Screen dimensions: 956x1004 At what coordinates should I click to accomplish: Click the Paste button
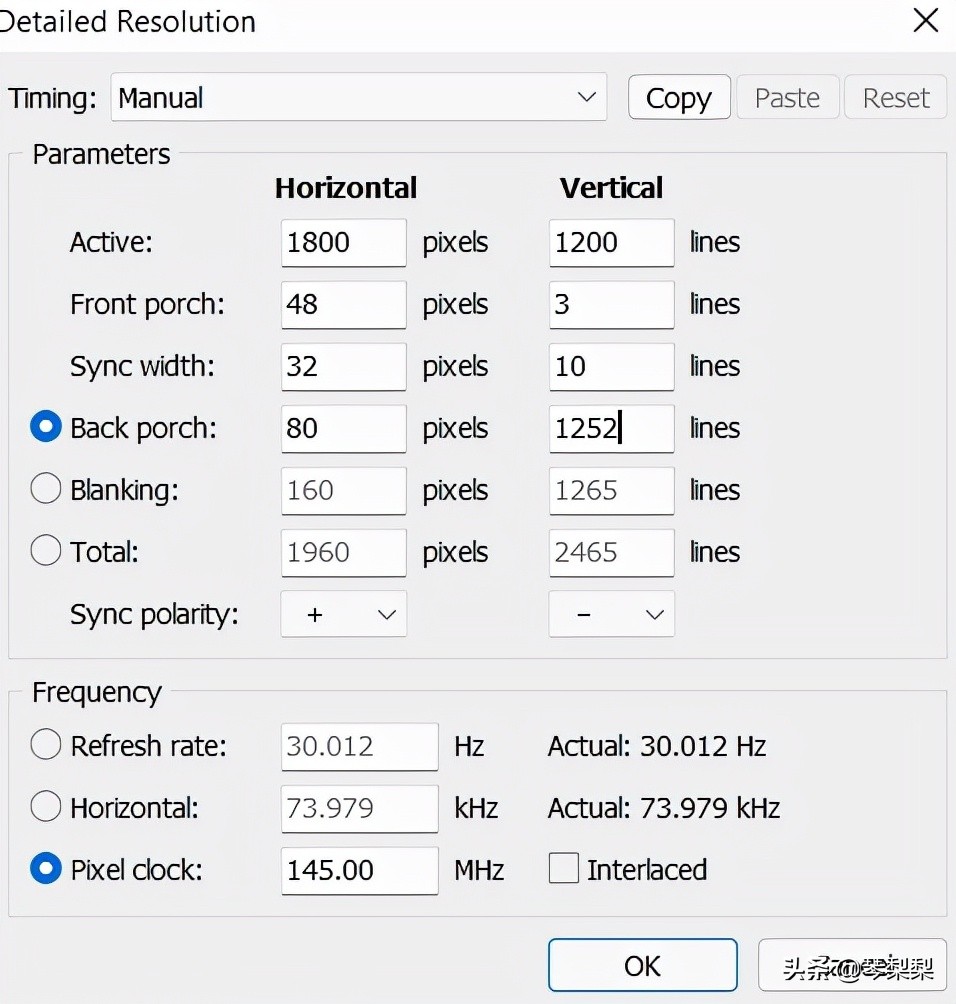click(787, 97)
